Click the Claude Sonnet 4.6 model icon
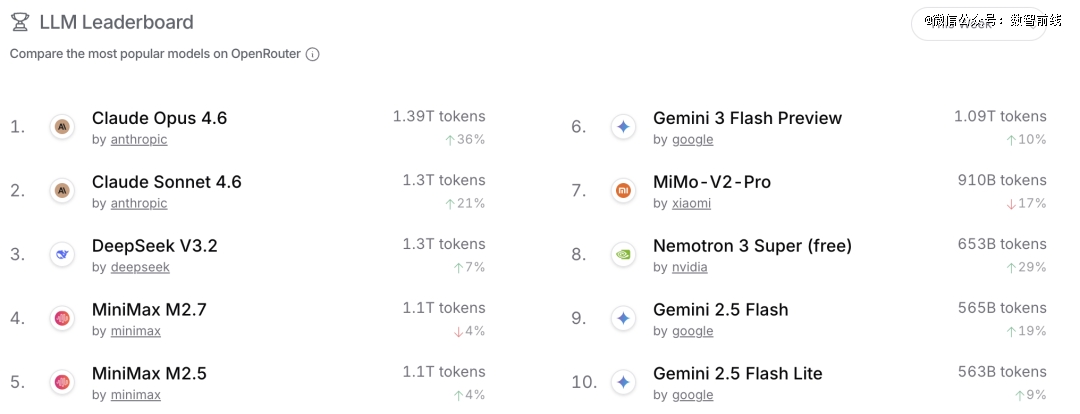This screenshot has height=414, width=1080. coord(62,191)
